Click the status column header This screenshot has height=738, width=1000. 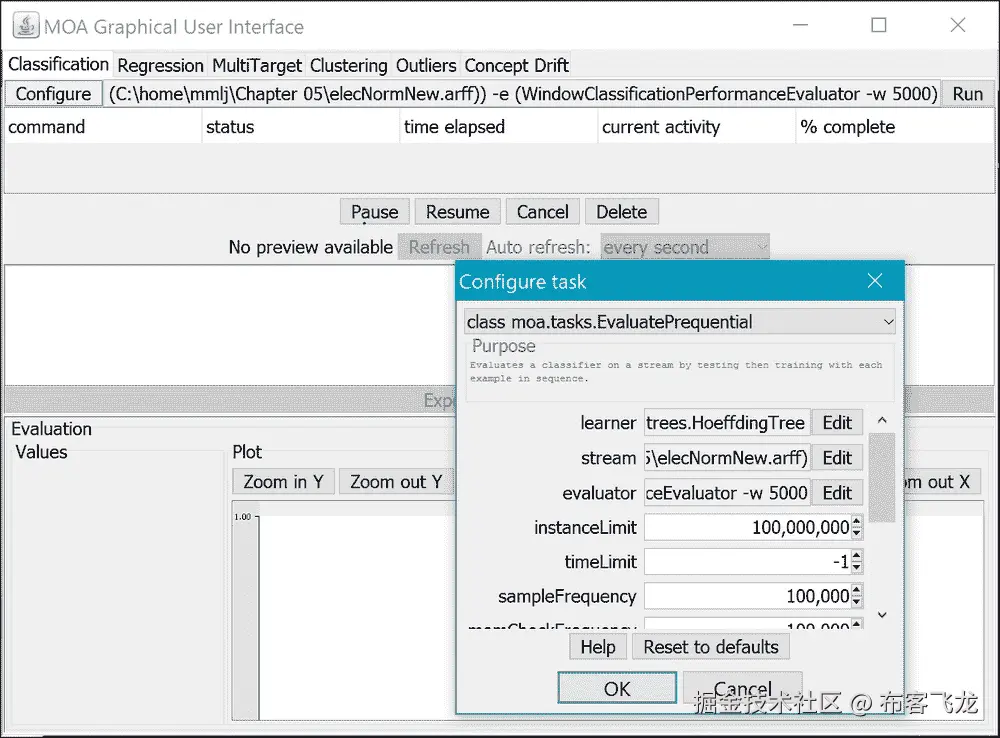(x=300, y=127)
